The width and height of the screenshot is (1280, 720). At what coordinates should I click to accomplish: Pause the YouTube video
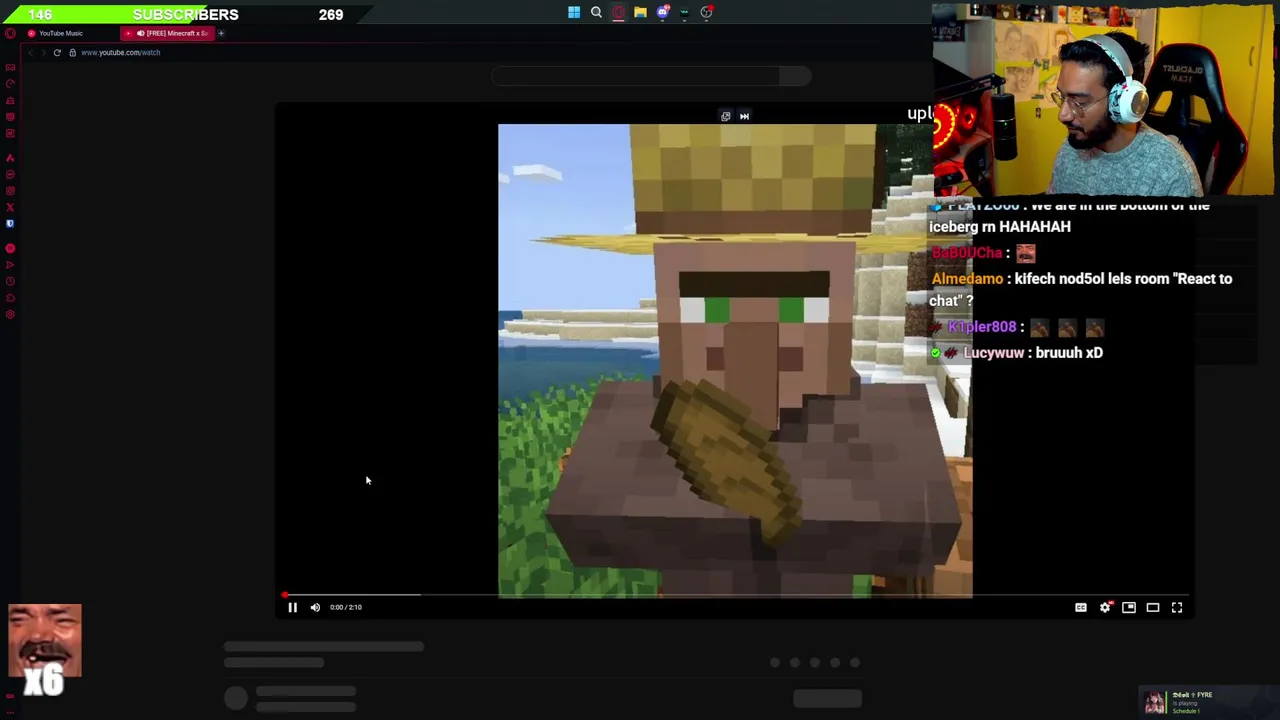click(292, 607)
